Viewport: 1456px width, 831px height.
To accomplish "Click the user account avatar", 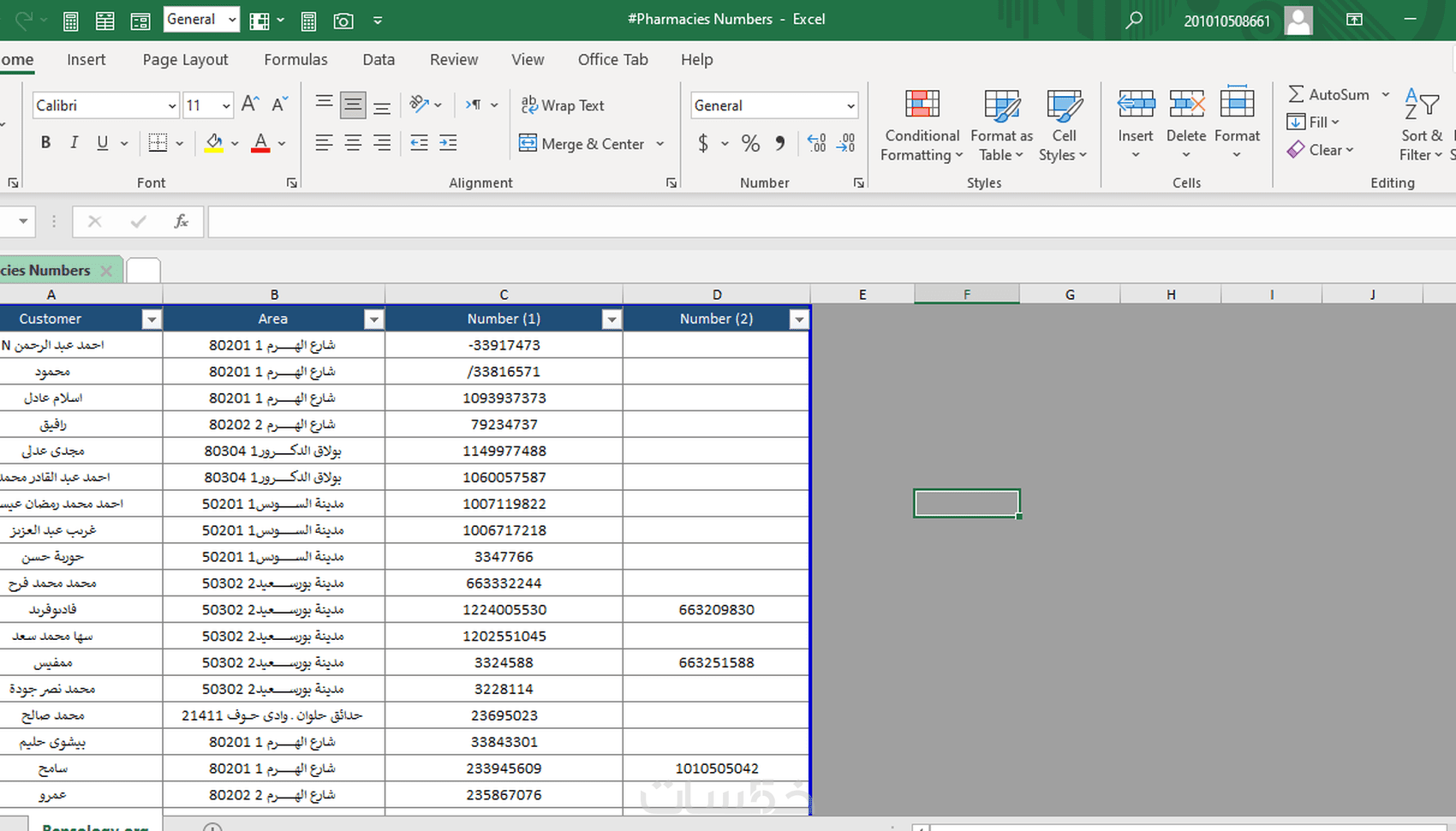I will point(1298,20).
